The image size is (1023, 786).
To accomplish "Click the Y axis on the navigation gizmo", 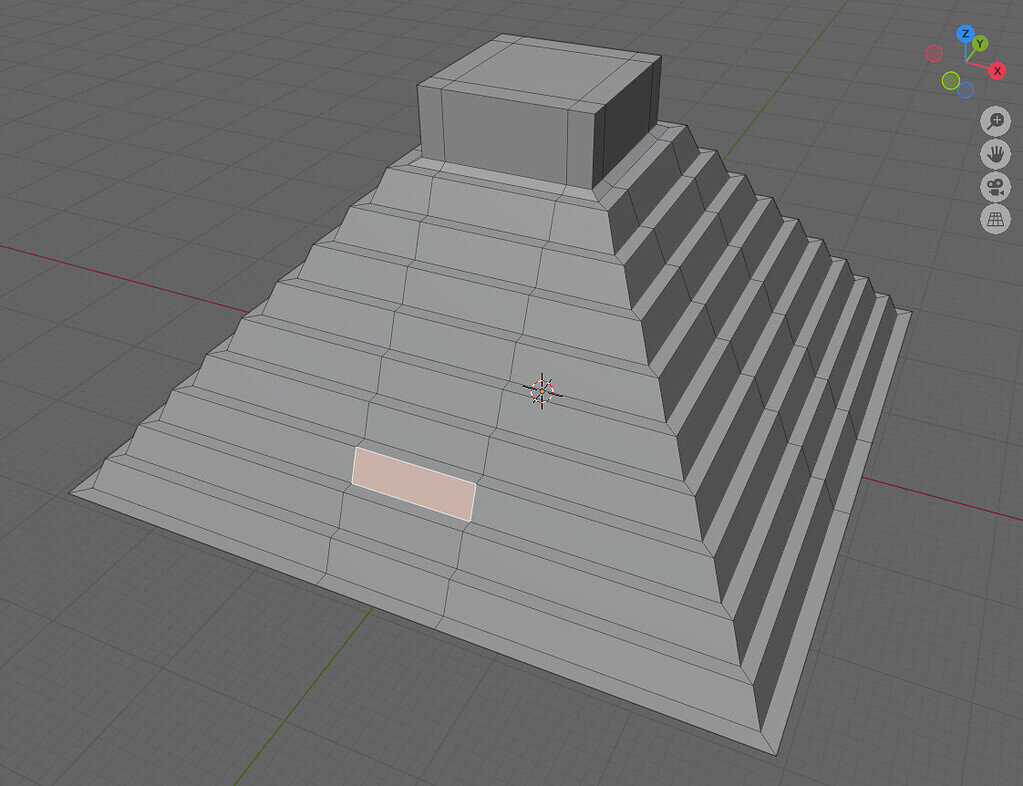I will [980, 41].
